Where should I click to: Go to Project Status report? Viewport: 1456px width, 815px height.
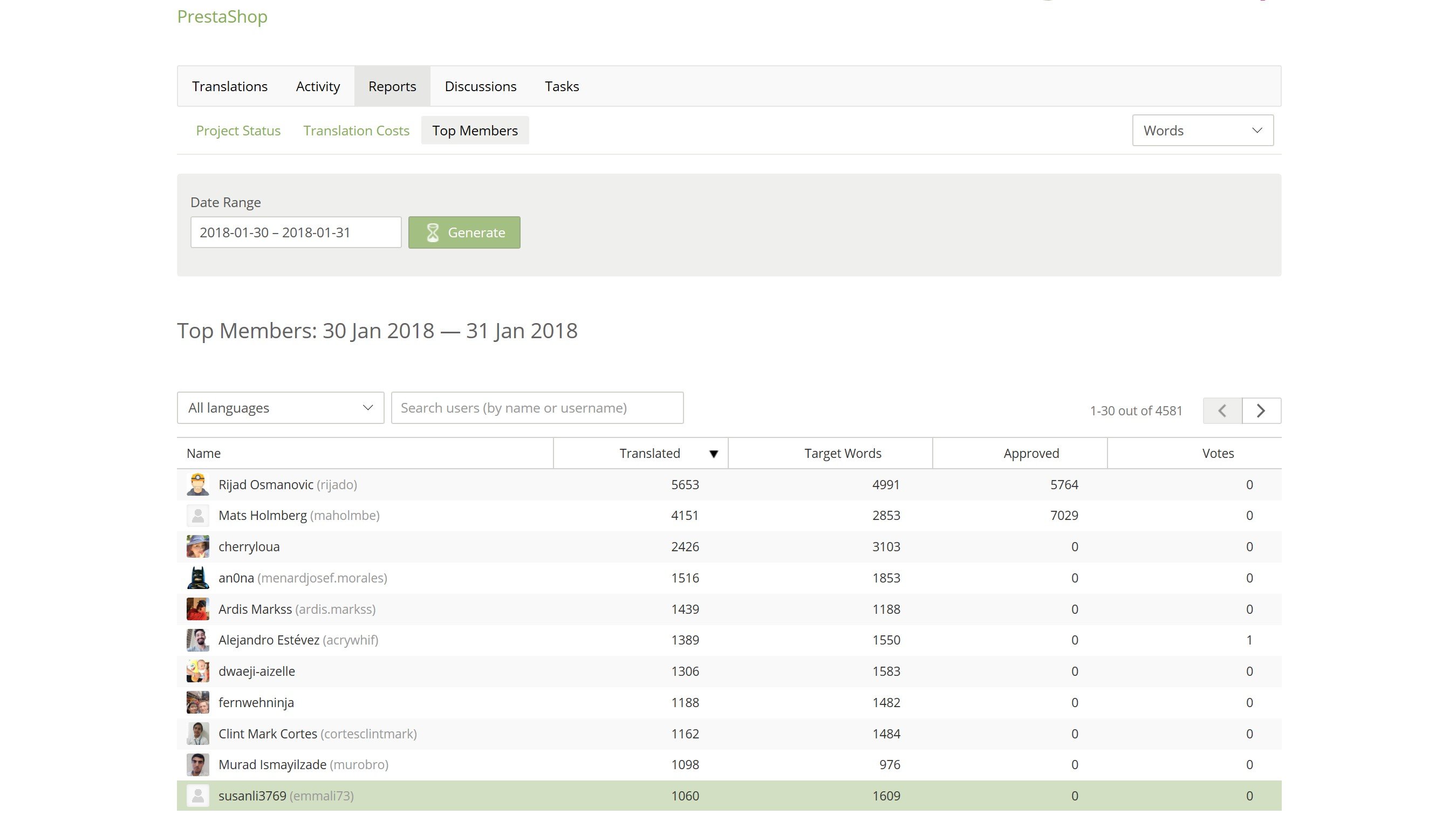tap(238, 131)
